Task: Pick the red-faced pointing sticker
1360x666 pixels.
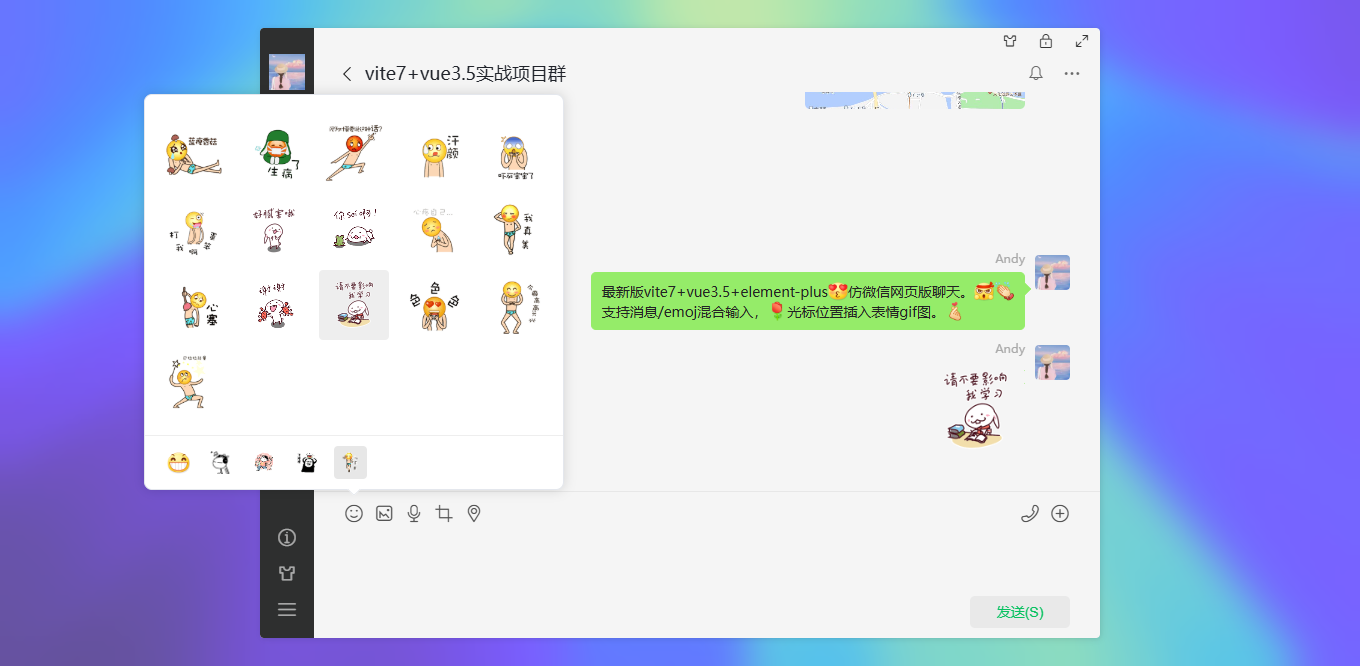Action: click(x=354, y=153)
